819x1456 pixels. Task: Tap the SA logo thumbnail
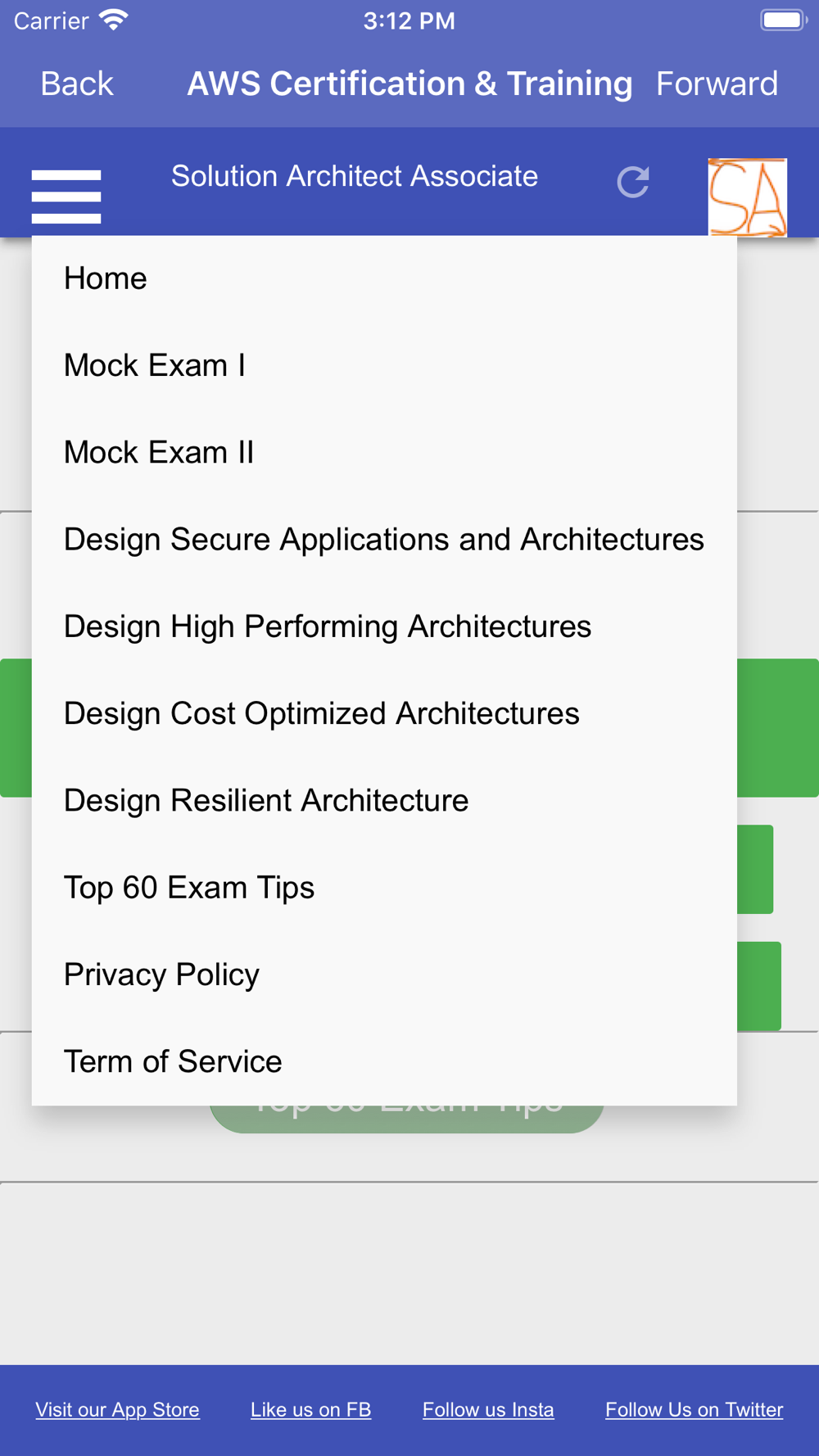(x=747, y=197)
